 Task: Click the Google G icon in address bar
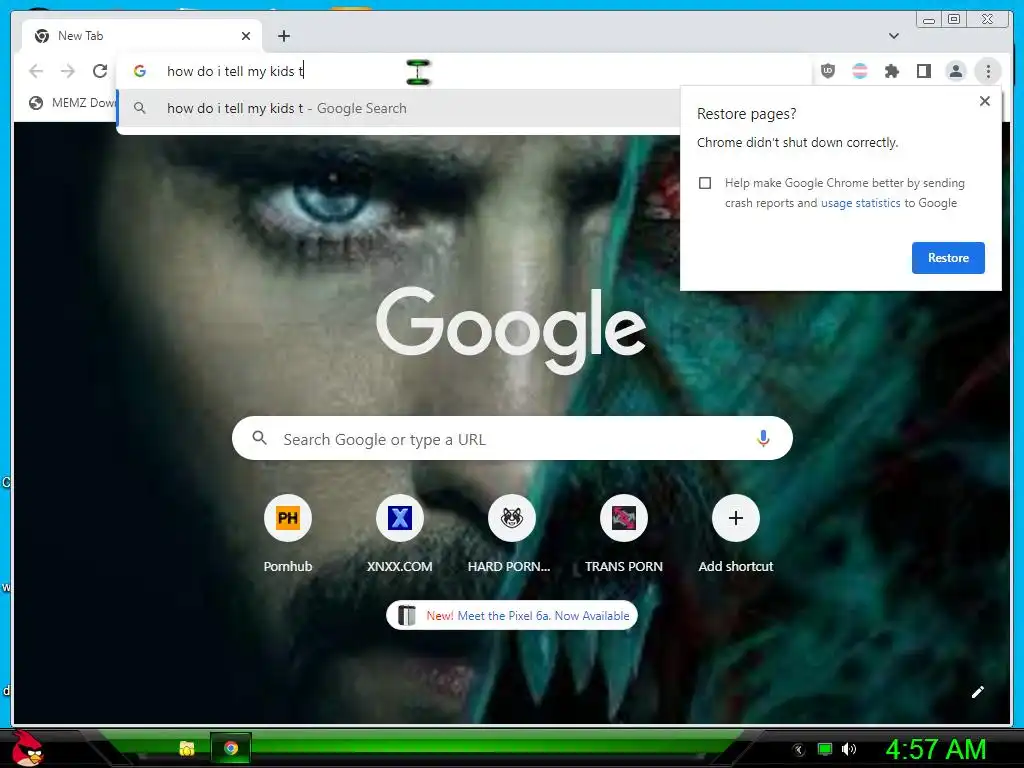point(140,71)
